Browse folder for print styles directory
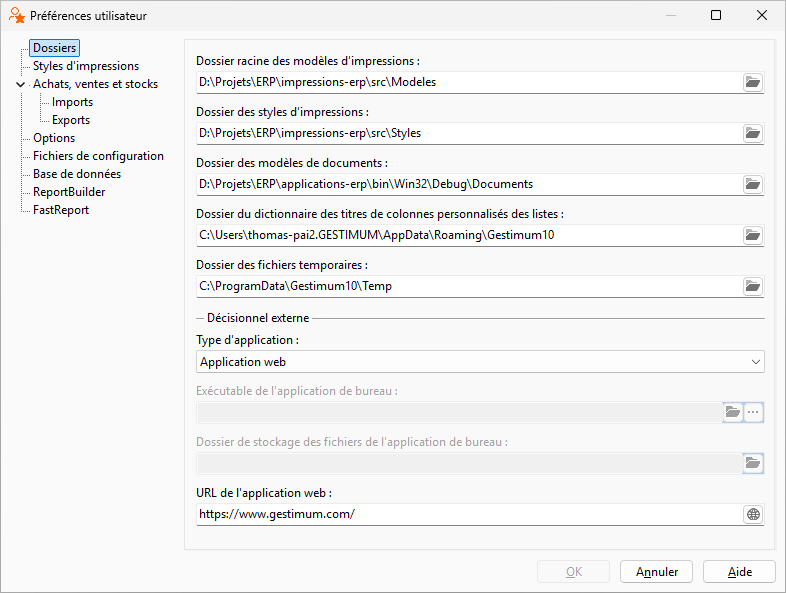The image size is (786, 593). point(752,133)
